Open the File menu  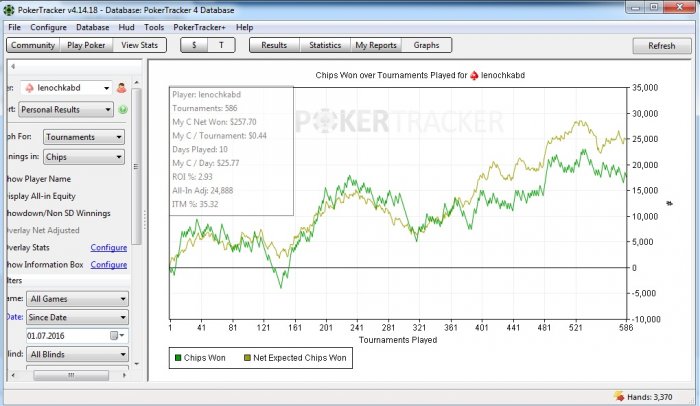(x=14, y=27)
